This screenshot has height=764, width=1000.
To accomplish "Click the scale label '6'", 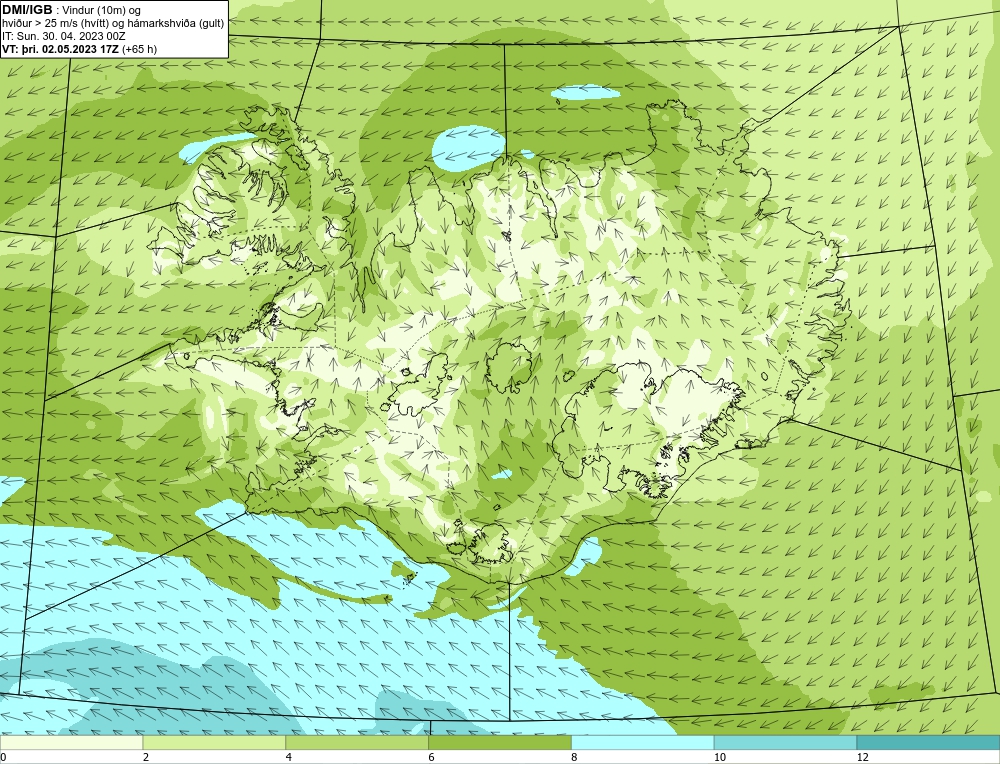I will [432, 757].
